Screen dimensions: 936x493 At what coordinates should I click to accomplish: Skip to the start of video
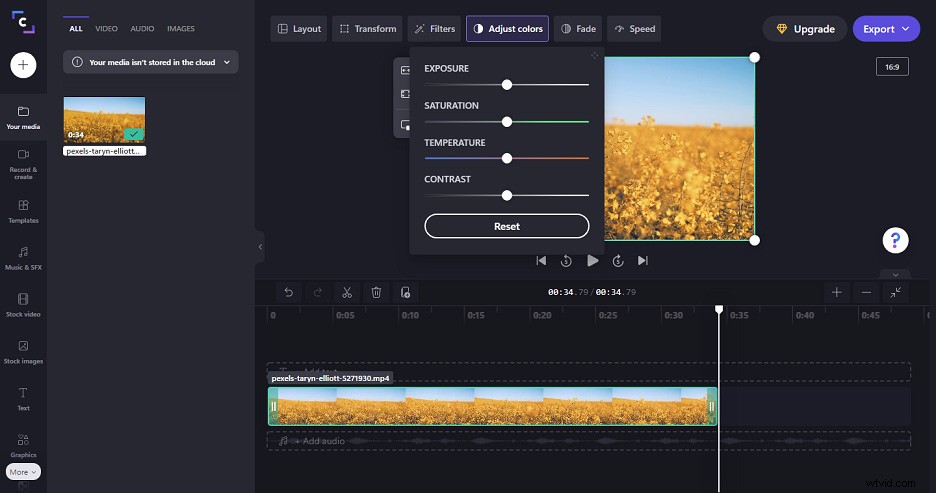[x=541, y=260]
